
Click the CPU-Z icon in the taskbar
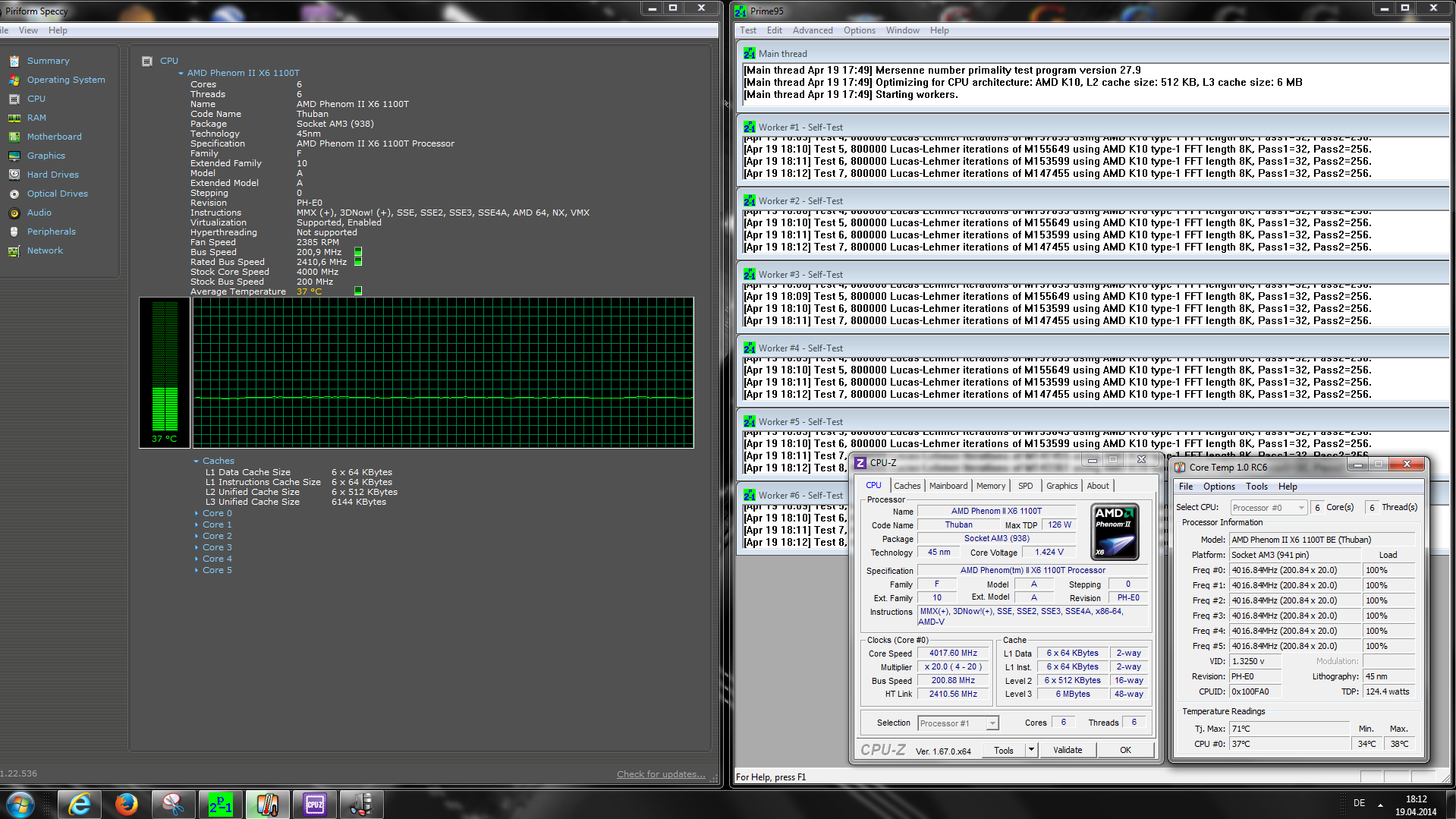pos(314,804)
